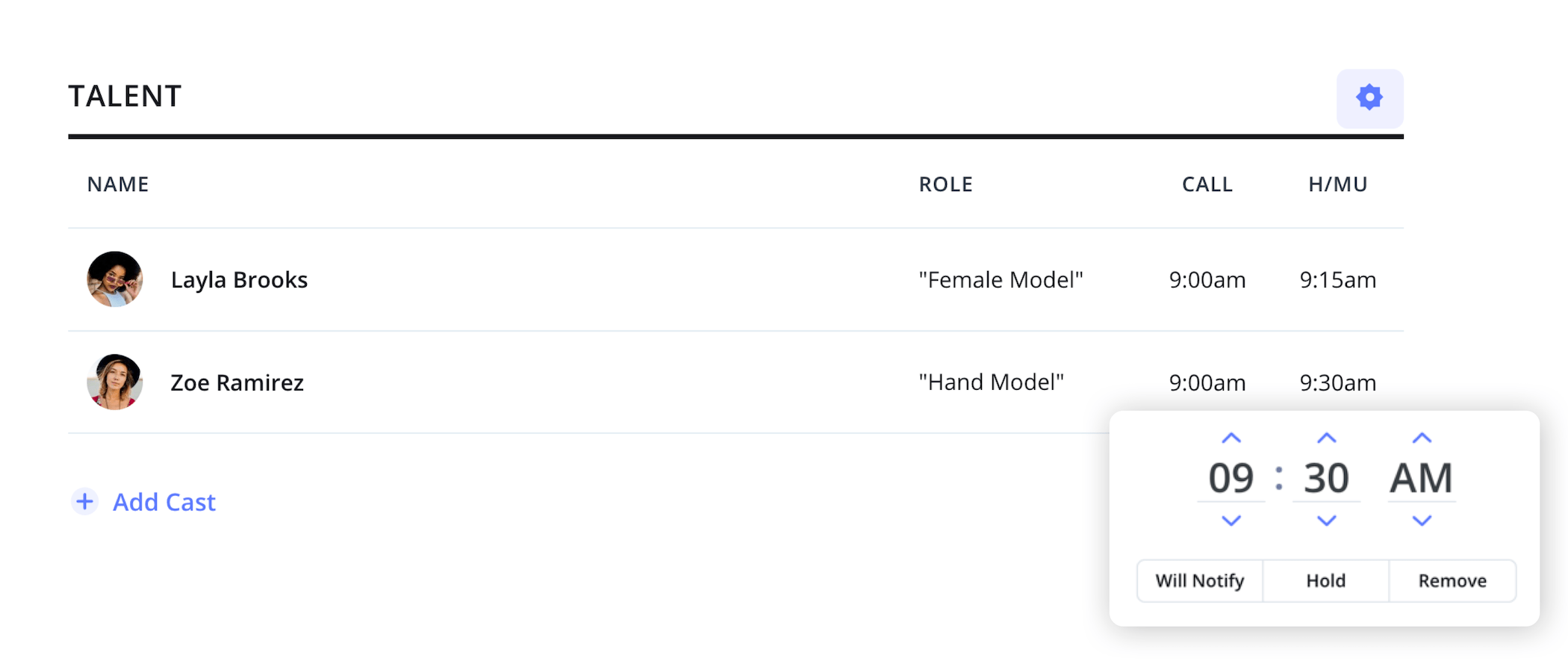The width and height of the screenshot is (1568, 661).
Task: Open the Talent section settings gear
Action: click(1369, 97)
